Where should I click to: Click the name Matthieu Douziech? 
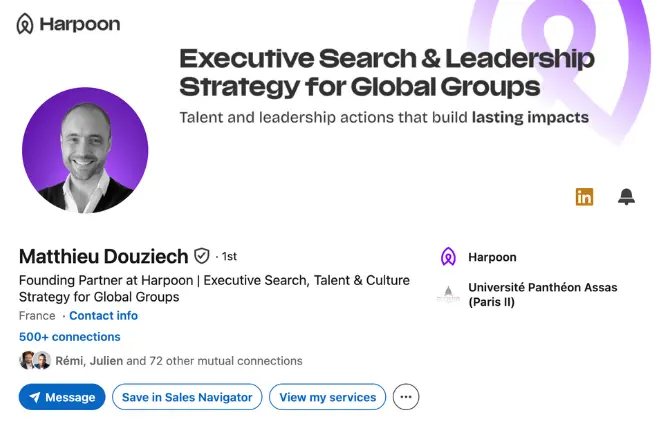click(104, 256)
